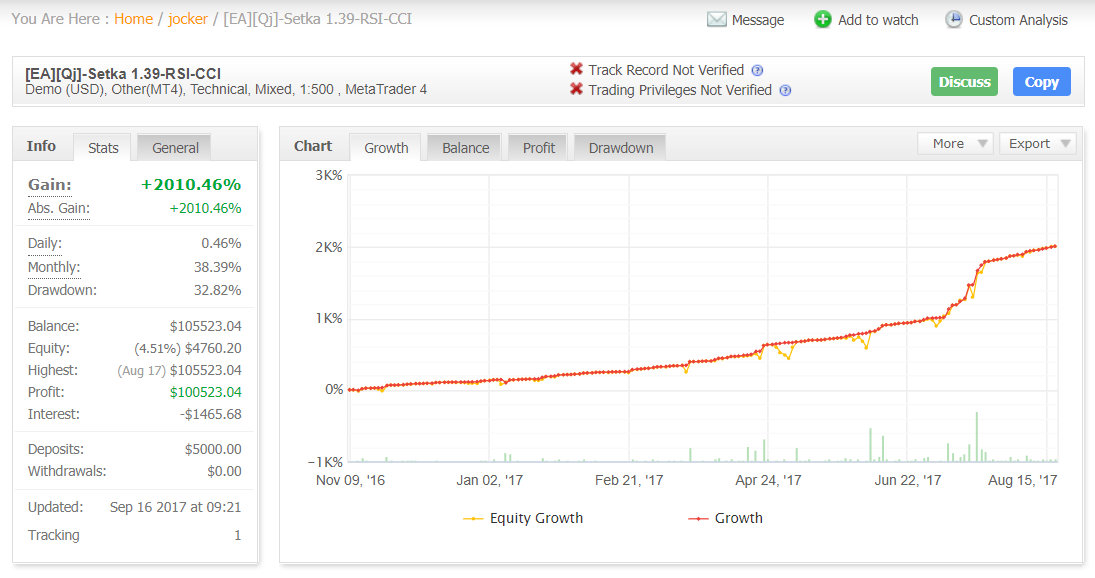Click the blue Copy button

(x=1041, y=82)
